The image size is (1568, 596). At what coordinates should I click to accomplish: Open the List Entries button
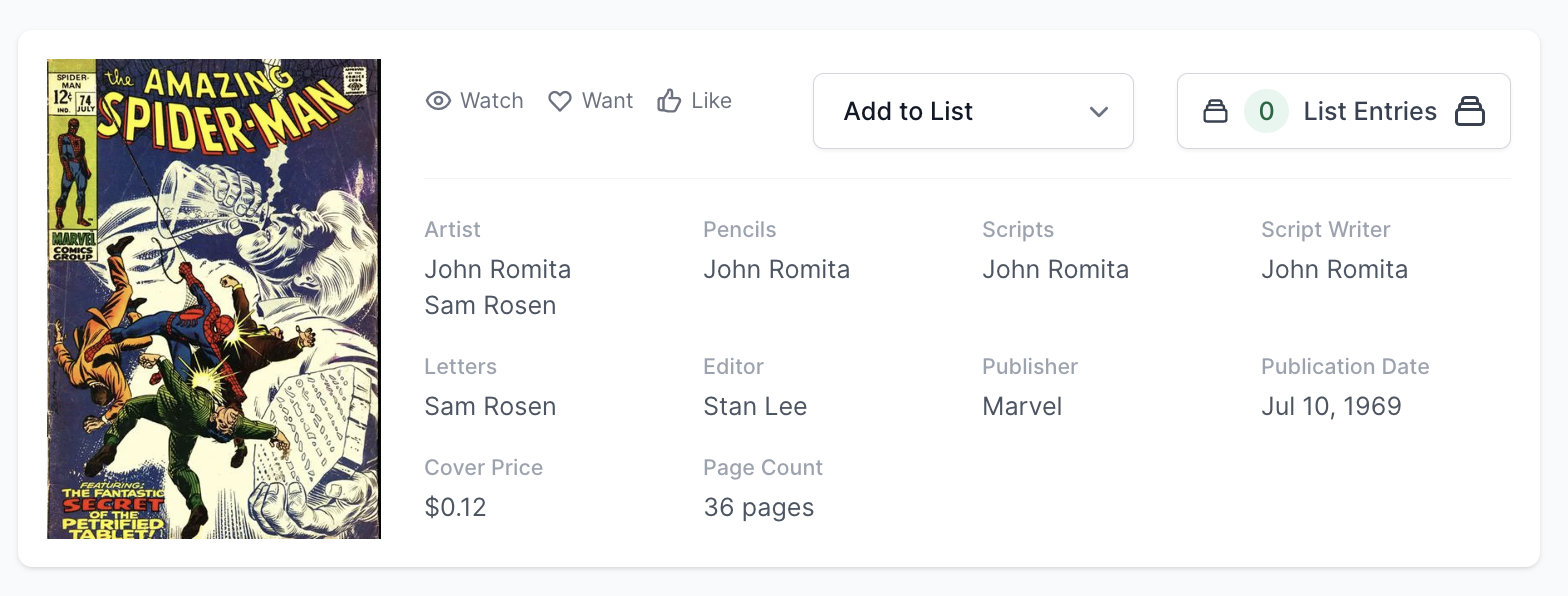point(1343,111)
